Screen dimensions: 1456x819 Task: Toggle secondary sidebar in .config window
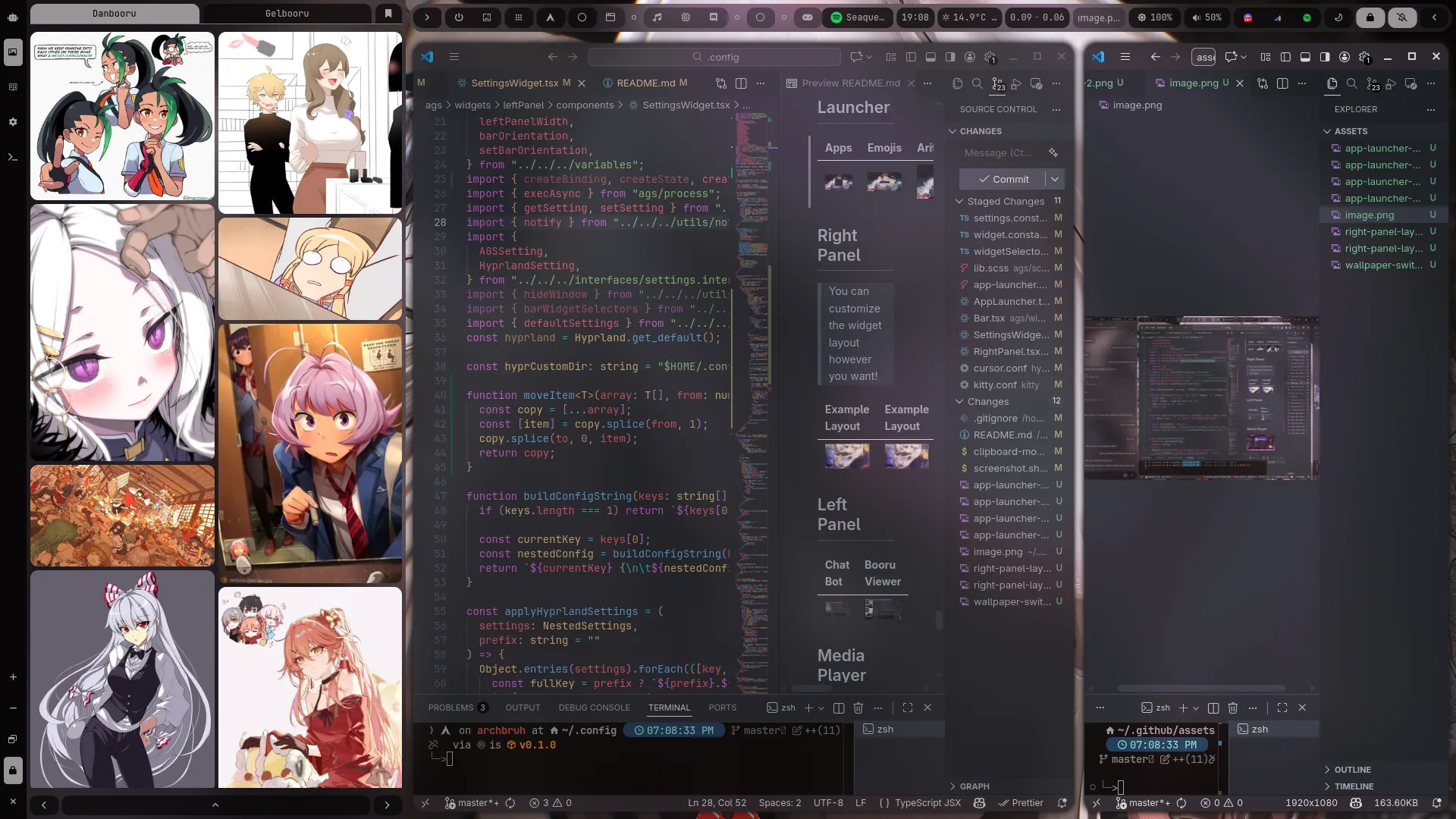[x=950, y=57]
